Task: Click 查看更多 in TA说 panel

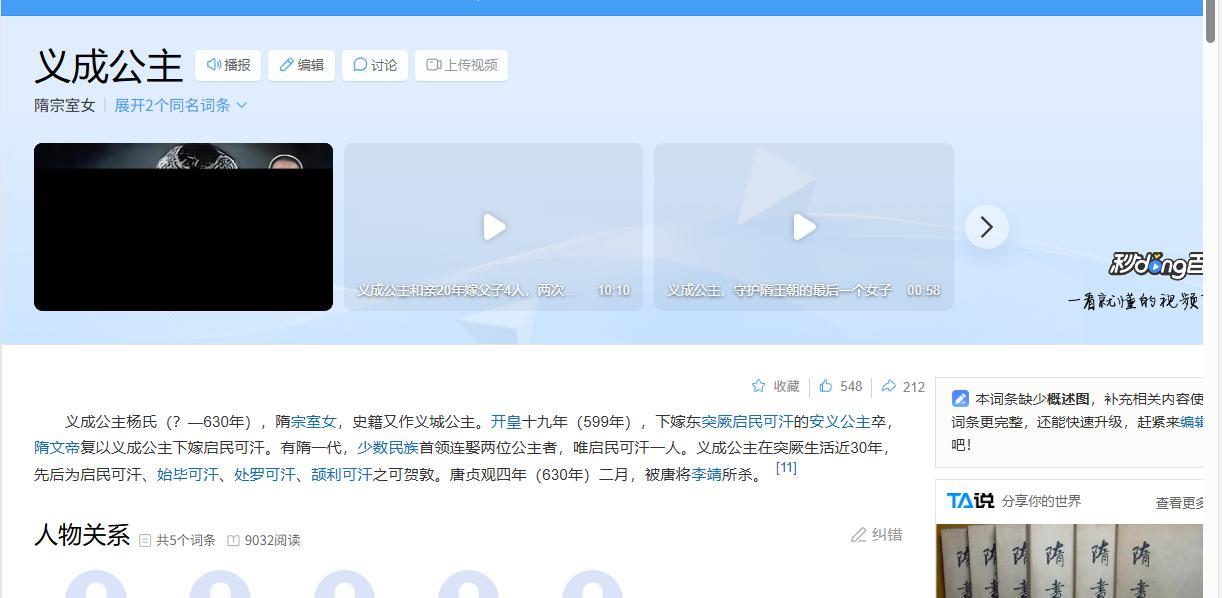Action: 1179,503
